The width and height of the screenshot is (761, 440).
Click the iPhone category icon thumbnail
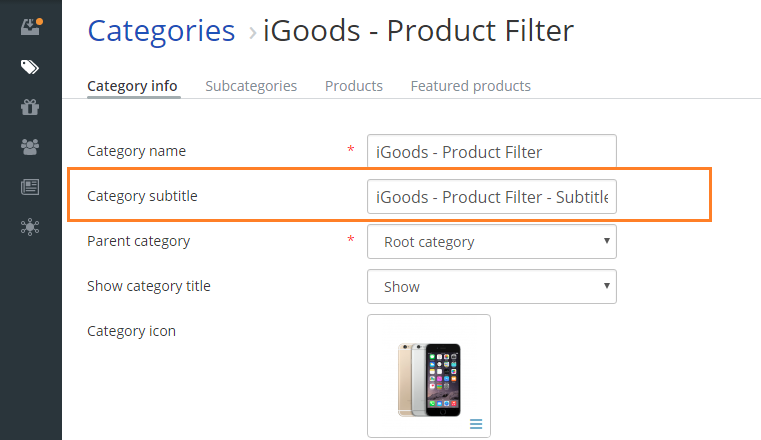[429, 379]
